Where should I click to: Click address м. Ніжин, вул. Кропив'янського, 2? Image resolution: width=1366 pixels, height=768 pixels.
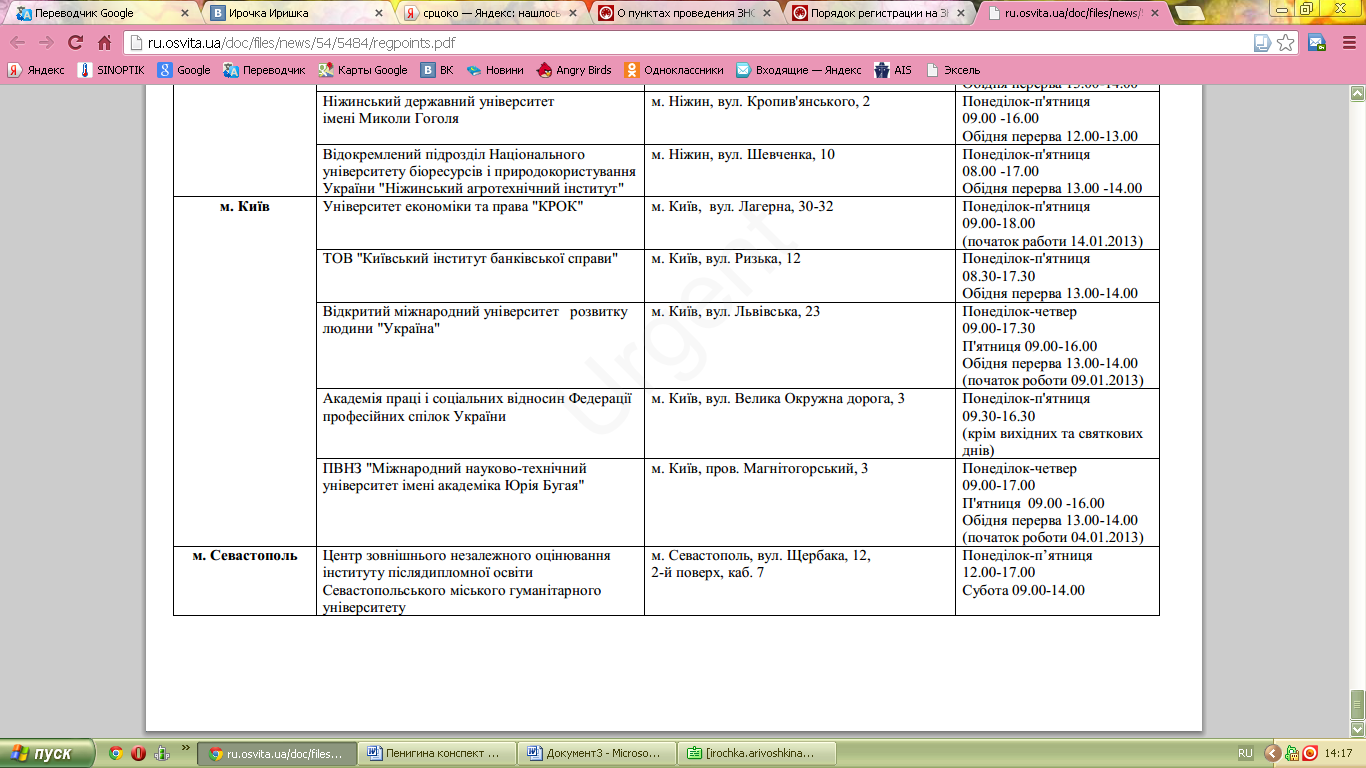(x=760, y=101)
